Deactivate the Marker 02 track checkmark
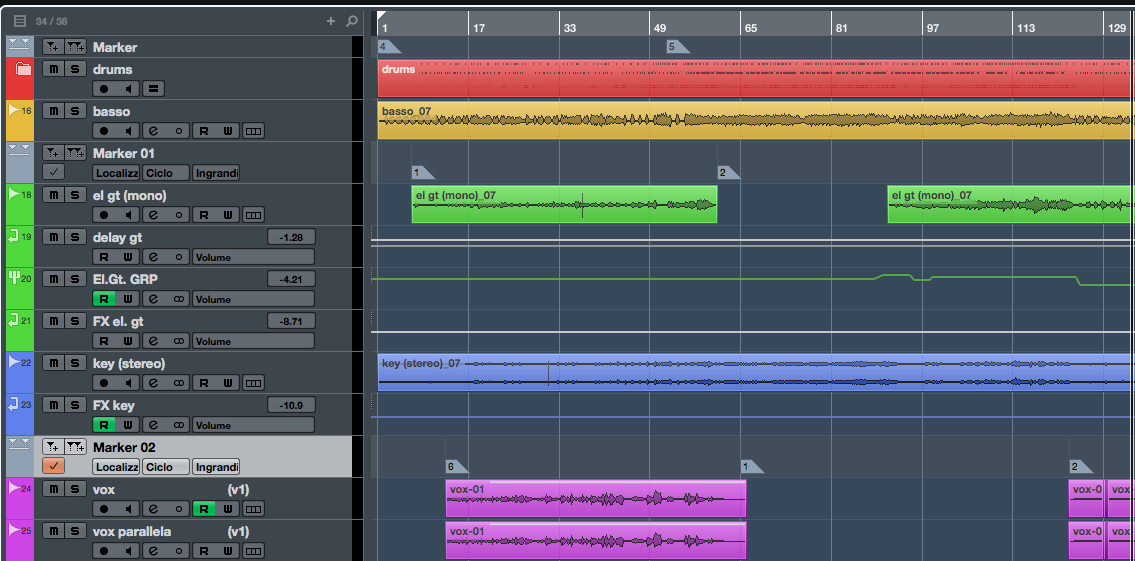 click(53, 466)
